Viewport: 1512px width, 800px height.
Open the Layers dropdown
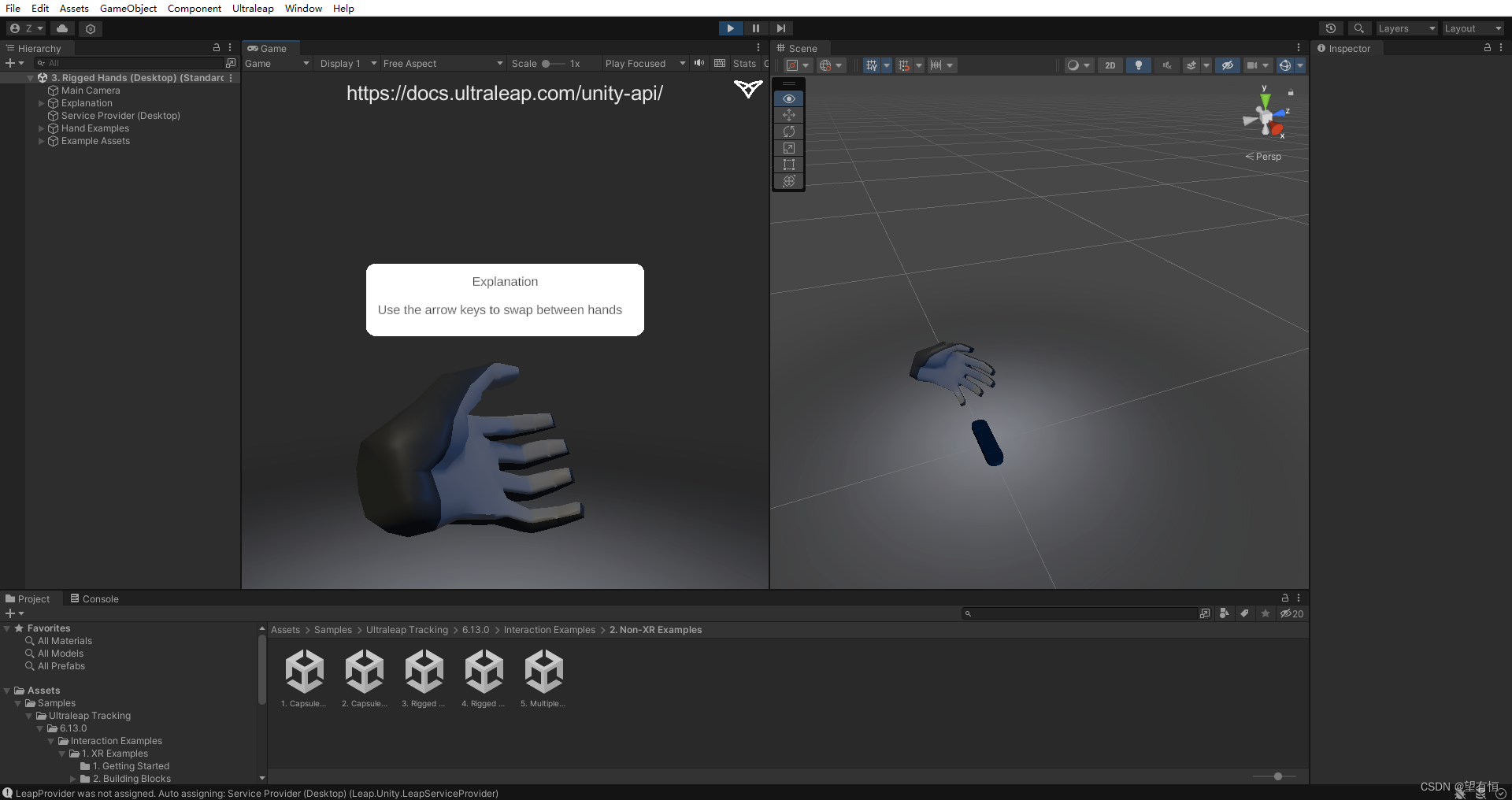point(1406,28)
